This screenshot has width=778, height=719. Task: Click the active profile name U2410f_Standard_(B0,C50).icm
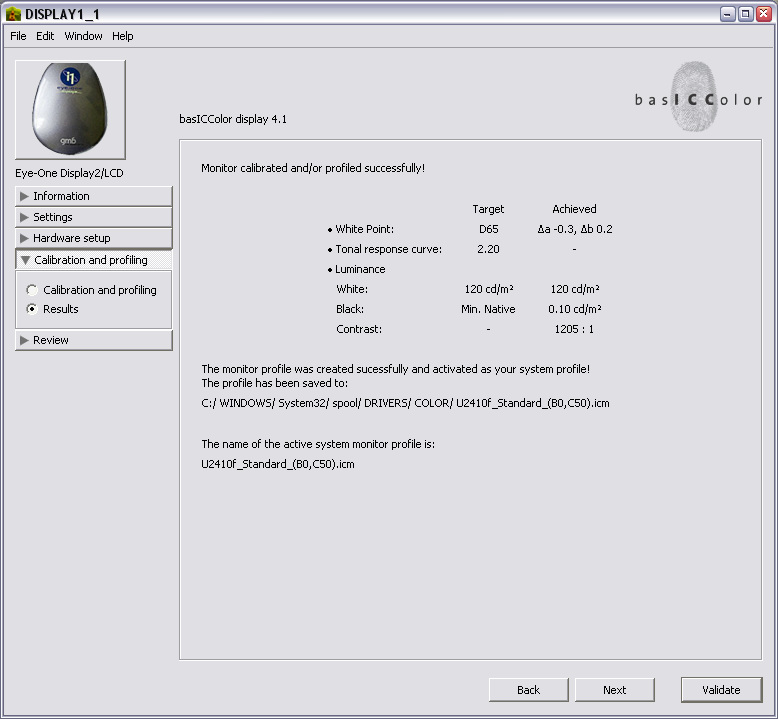coord(278,464)
